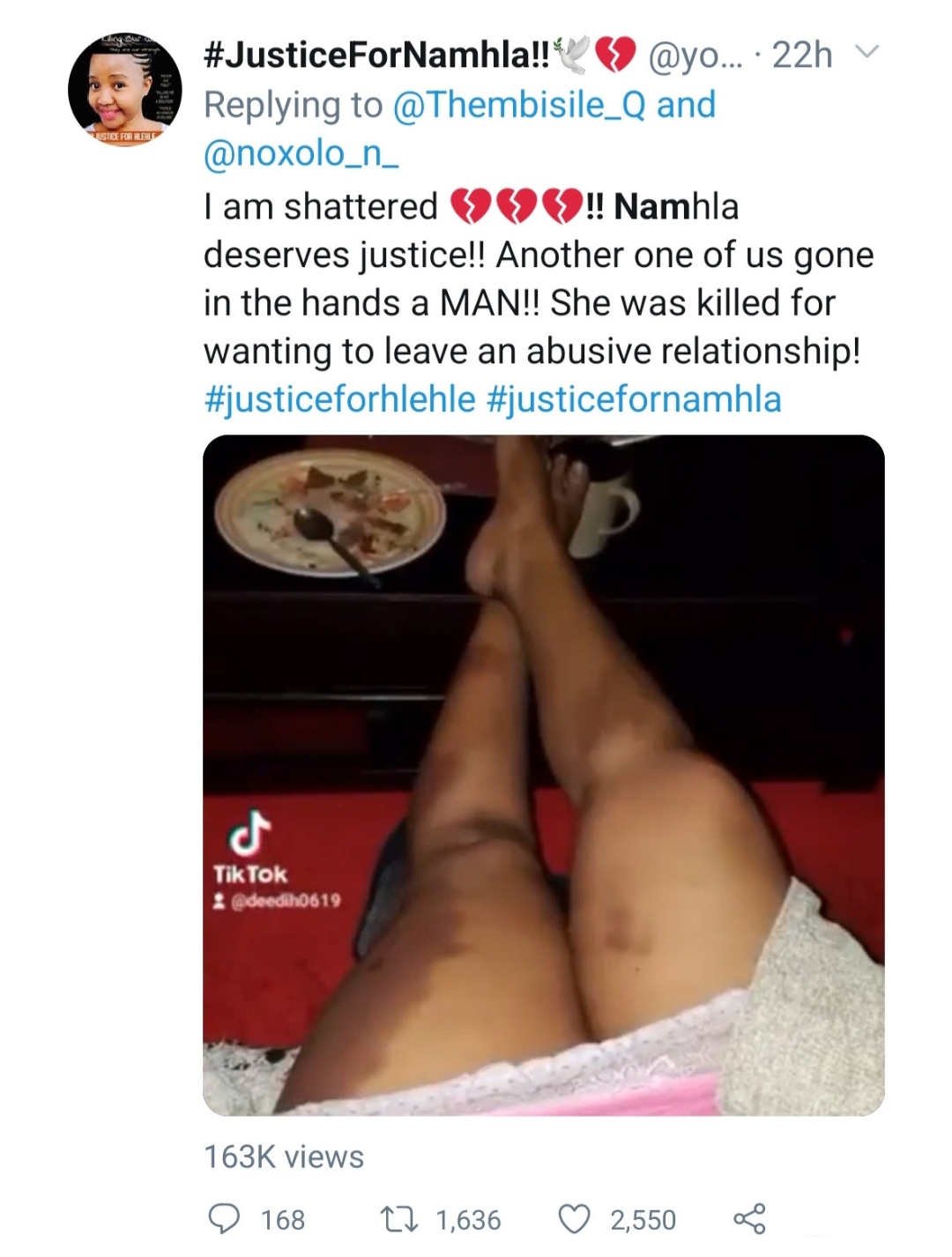View the 168 replies count
The height and width of the screenshot is (1257, 952).
coord(283,1220)
